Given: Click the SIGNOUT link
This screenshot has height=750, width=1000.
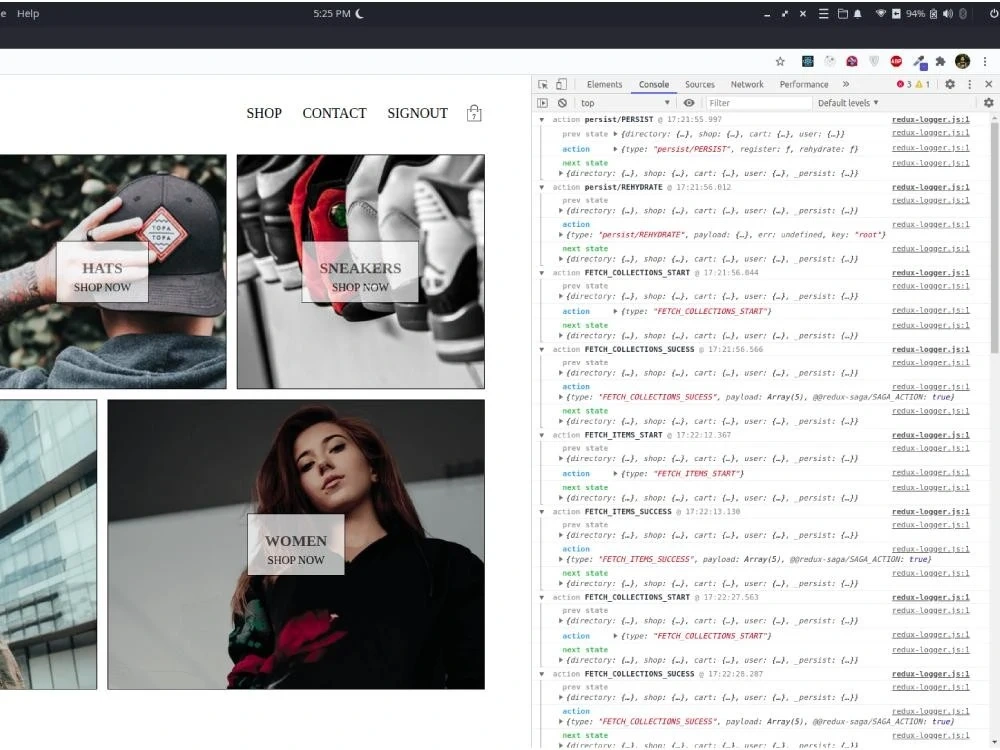Looking at the screenshot, I should (x=418, y=114).
